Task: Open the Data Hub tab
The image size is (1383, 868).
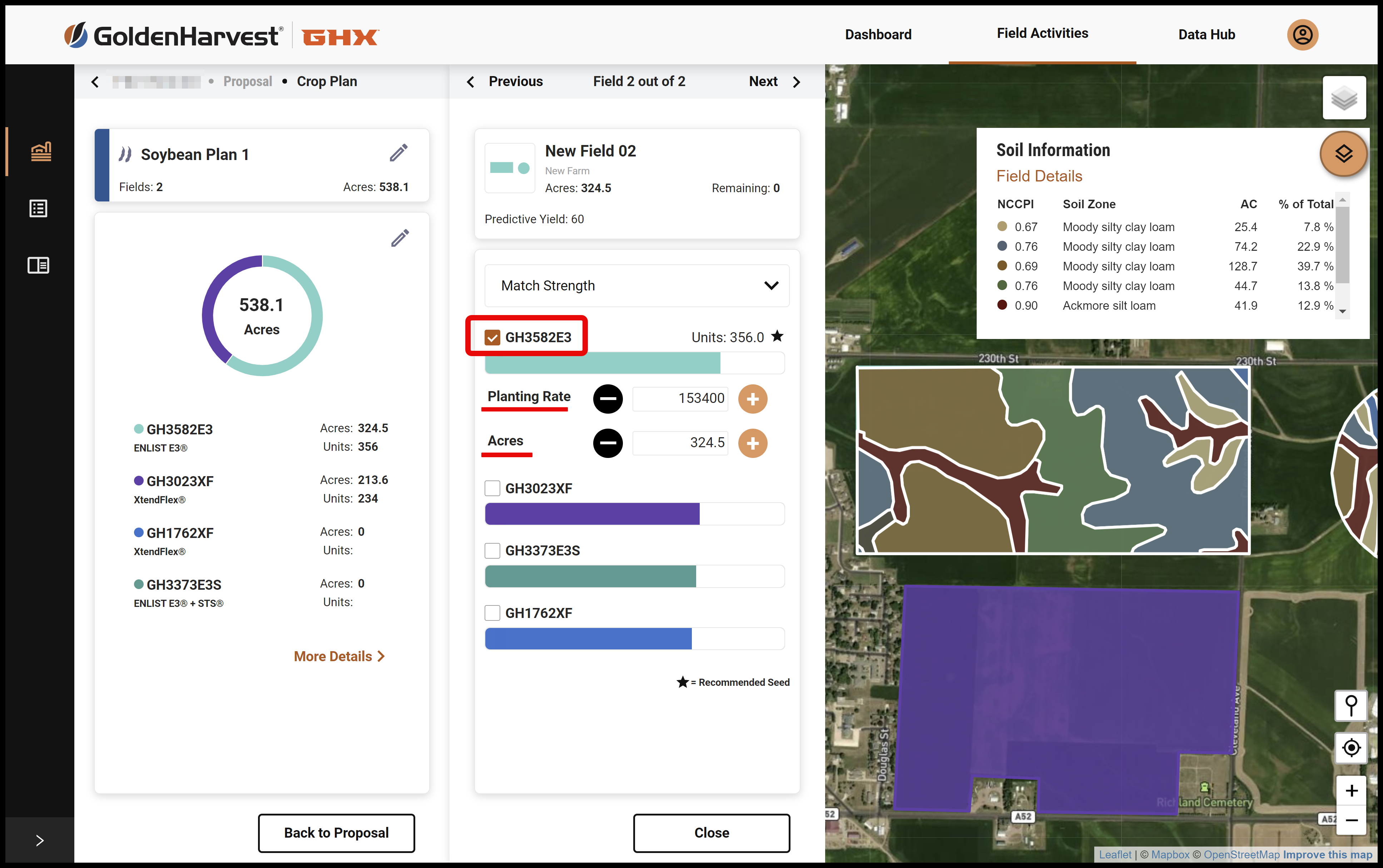Action: tap(1206, 35)
